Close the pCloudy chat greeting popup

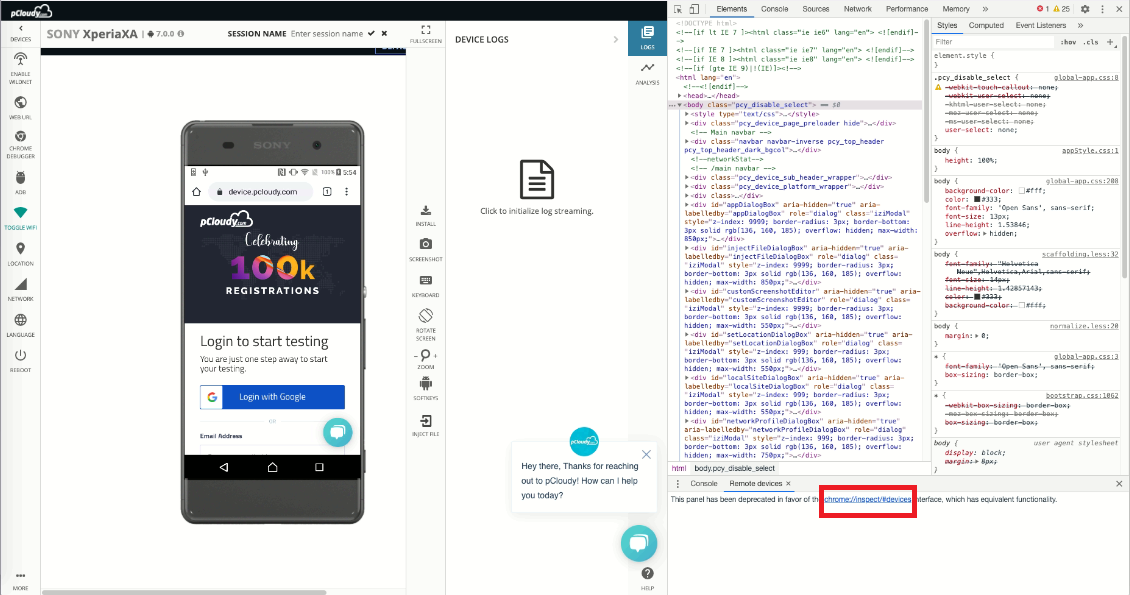[x=646, y=455]
